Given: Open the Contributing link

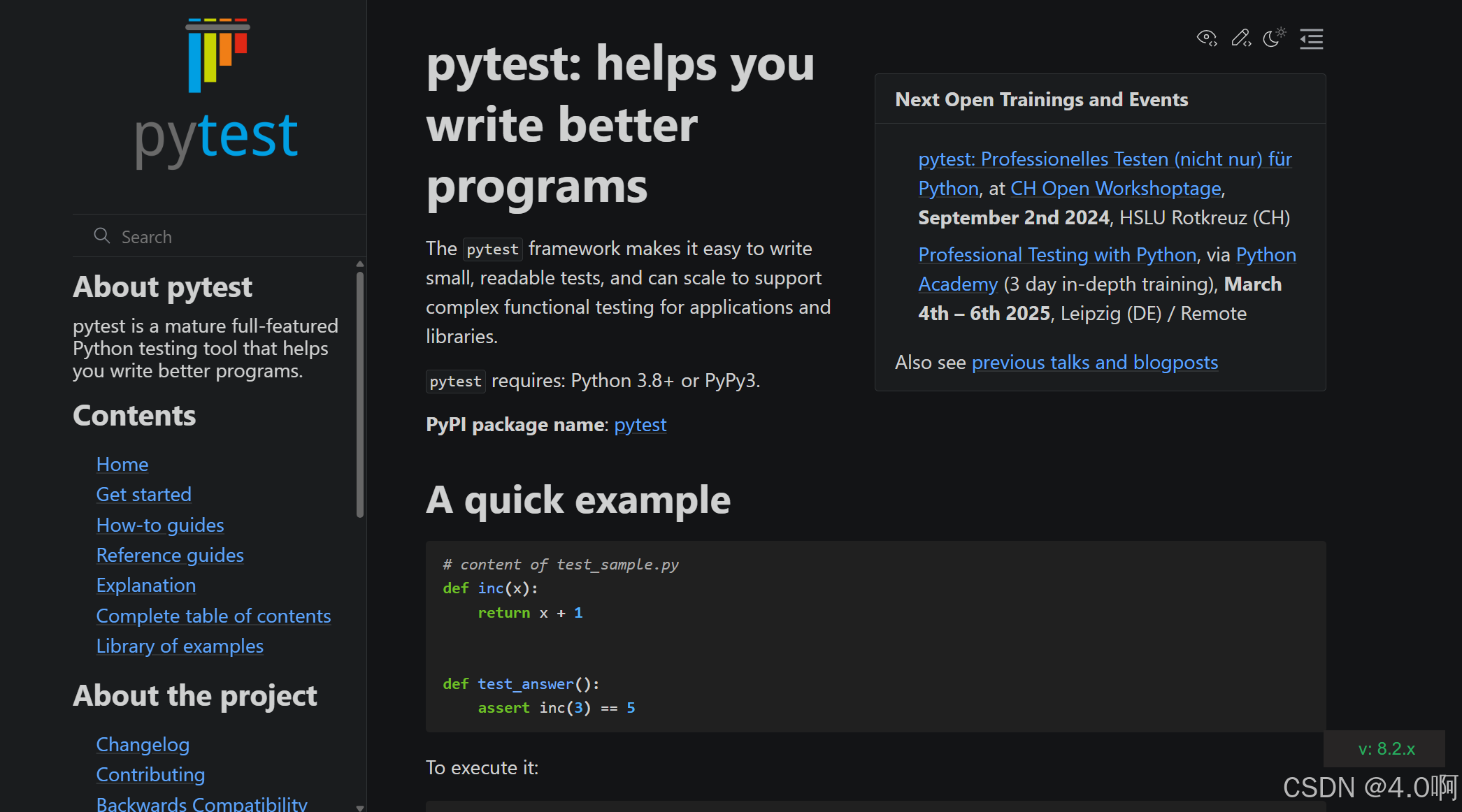Looking at the screenshot, I should point(150,774).
